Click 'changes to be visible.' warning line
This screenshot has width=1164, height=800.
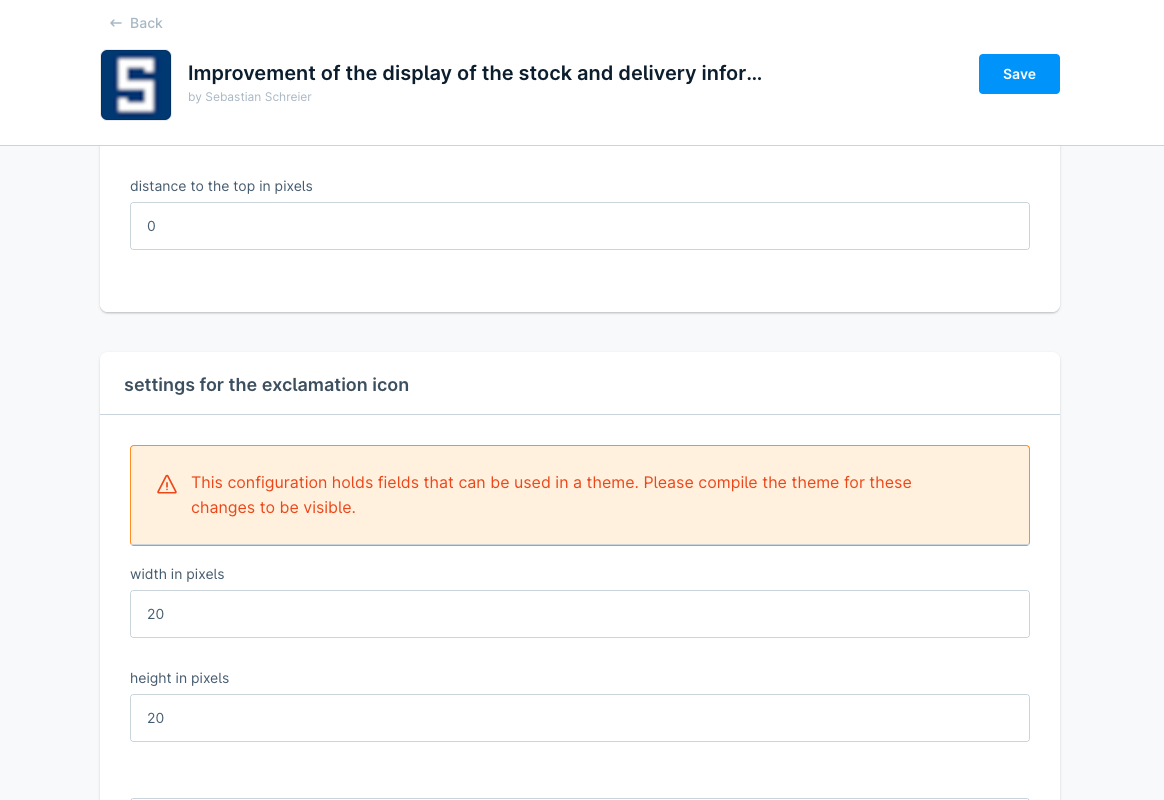click(273, 508)
